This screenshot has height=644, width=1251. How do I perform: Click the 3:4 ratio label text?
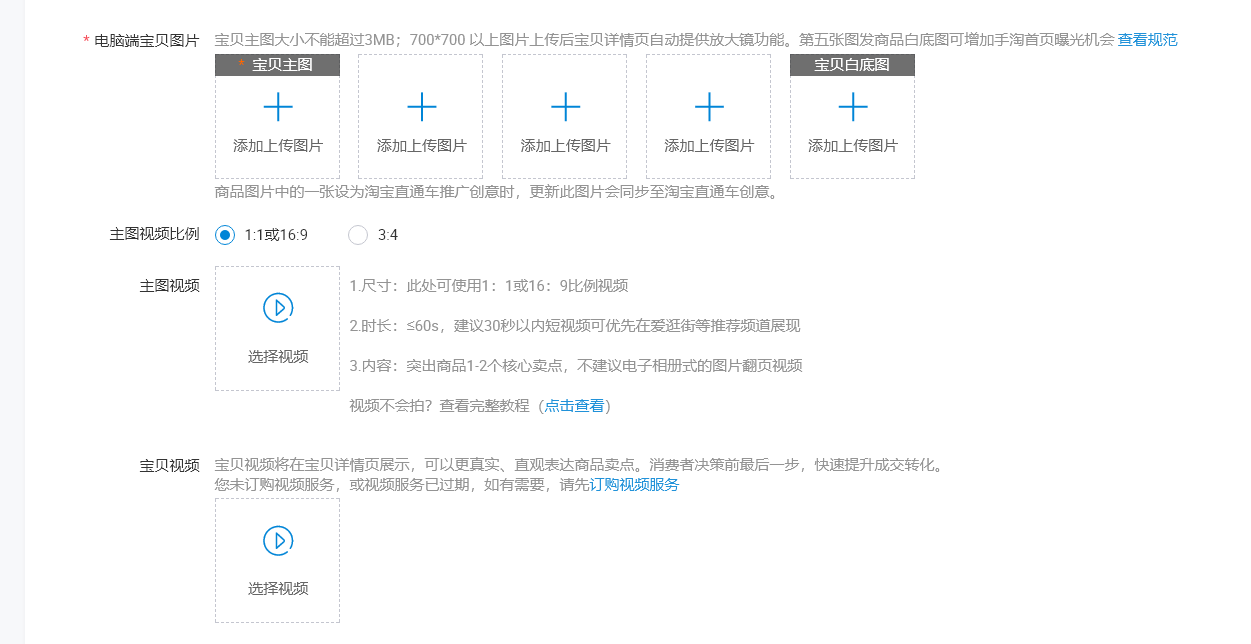[x=388, y=235]
